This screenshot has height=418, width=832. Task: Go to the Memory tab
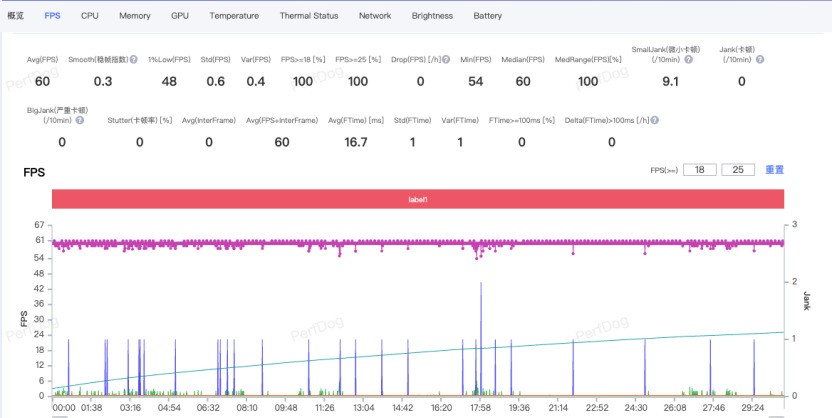[x=135, y=16]
